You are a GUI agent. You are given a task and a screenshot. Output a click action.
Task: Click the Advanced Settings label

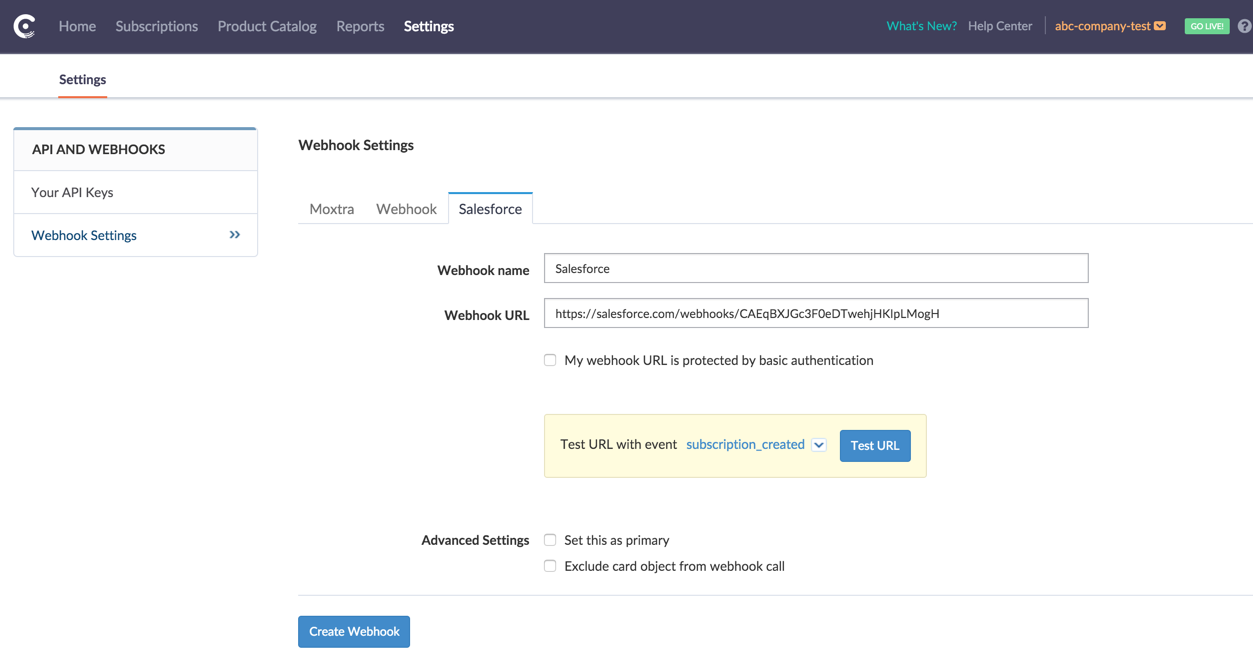475,540
